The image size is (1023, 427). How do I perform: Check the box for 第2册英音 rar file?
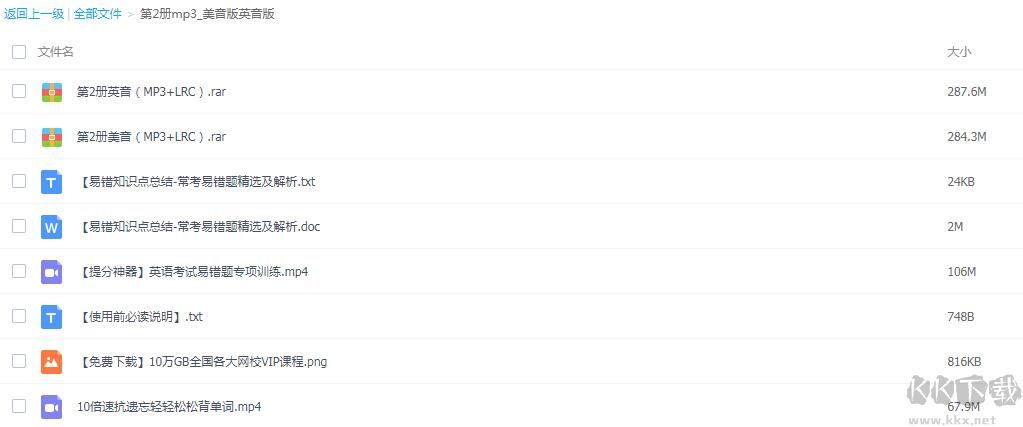pos(19,91)
